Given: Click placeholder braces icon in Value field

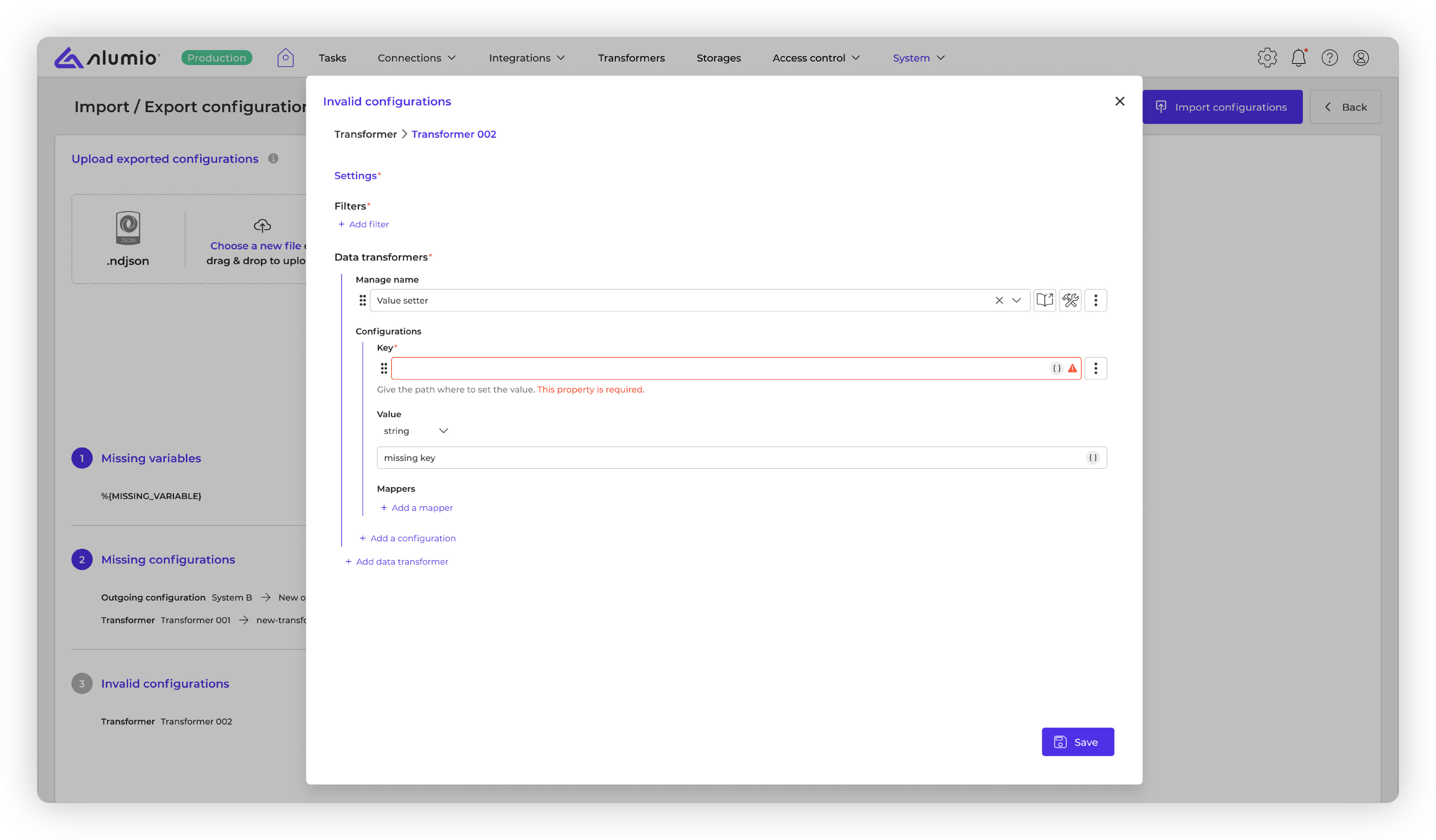Looking at the screenshot, I should tap(1092, 458).
